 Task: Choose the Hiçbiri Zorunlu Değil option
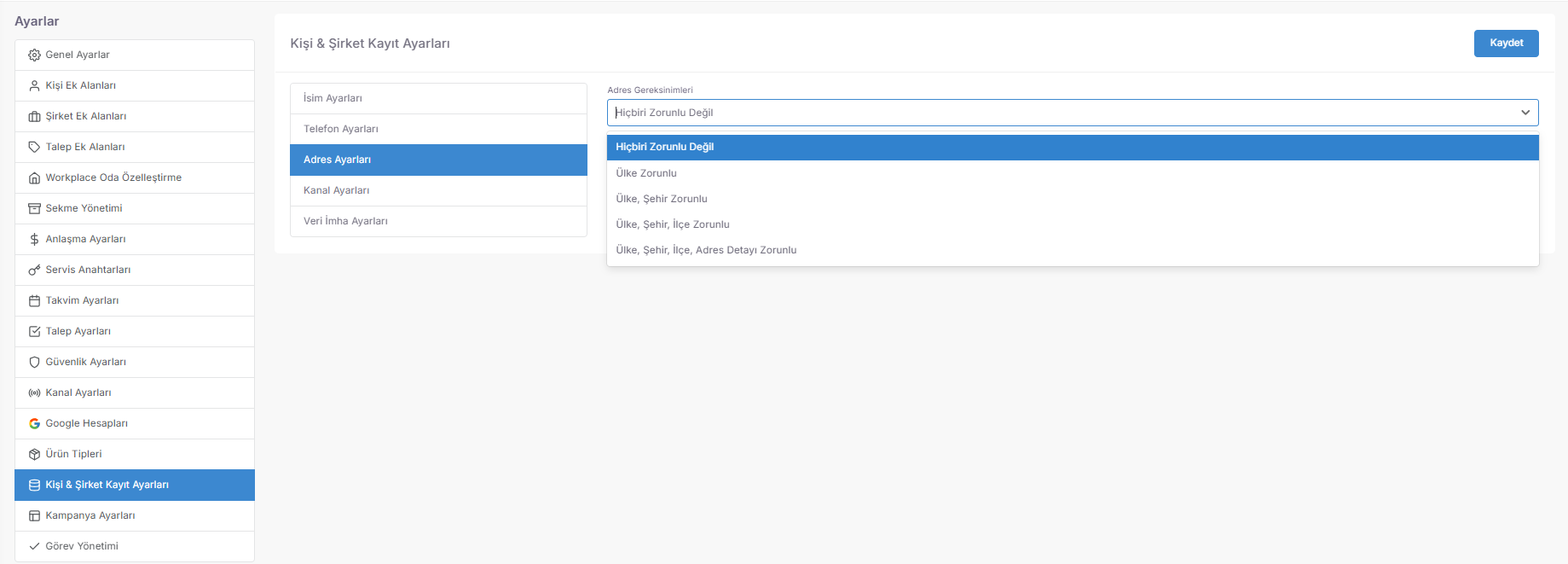[1073, 147]
